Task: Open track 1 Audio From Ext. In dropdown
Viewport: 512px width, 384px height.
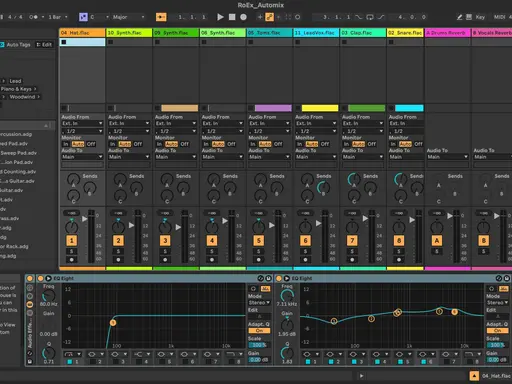Action: 82,123
